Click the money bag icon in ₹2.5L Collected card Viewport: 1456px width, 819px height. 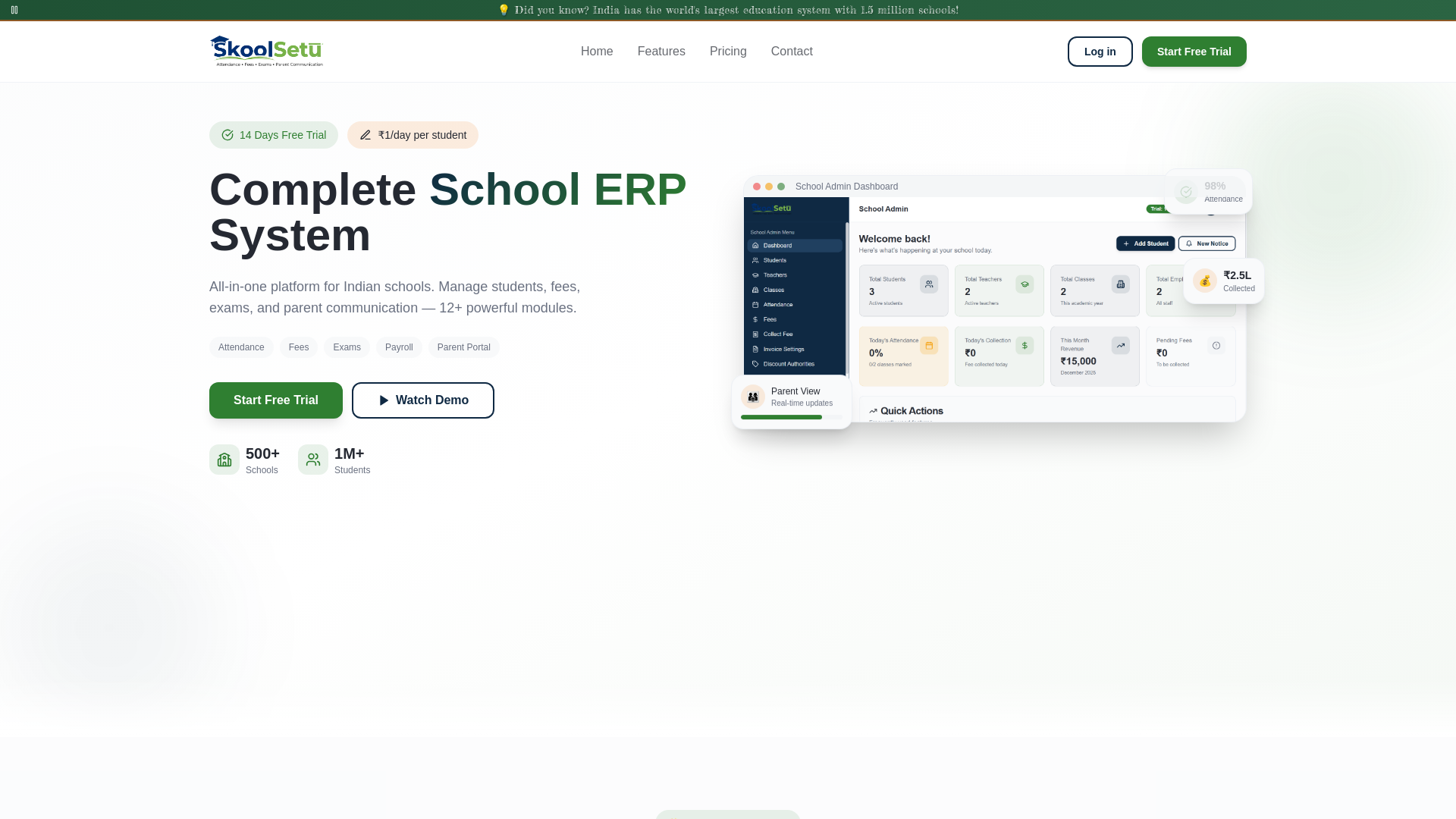(x=1205, y=281)
